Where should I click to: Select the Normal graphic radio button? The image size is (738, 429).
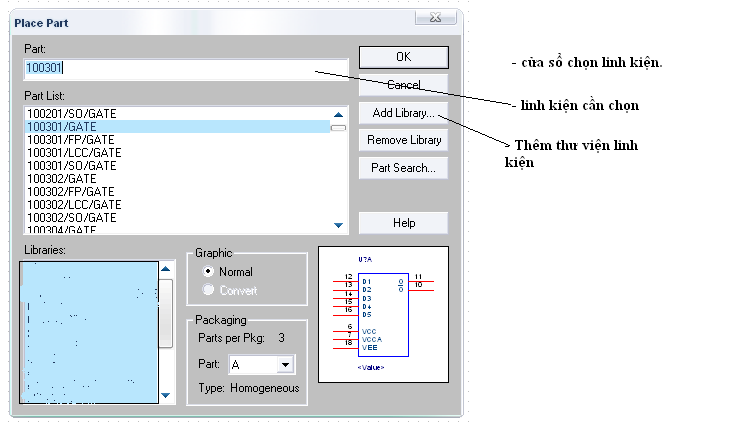pos(208,271)
